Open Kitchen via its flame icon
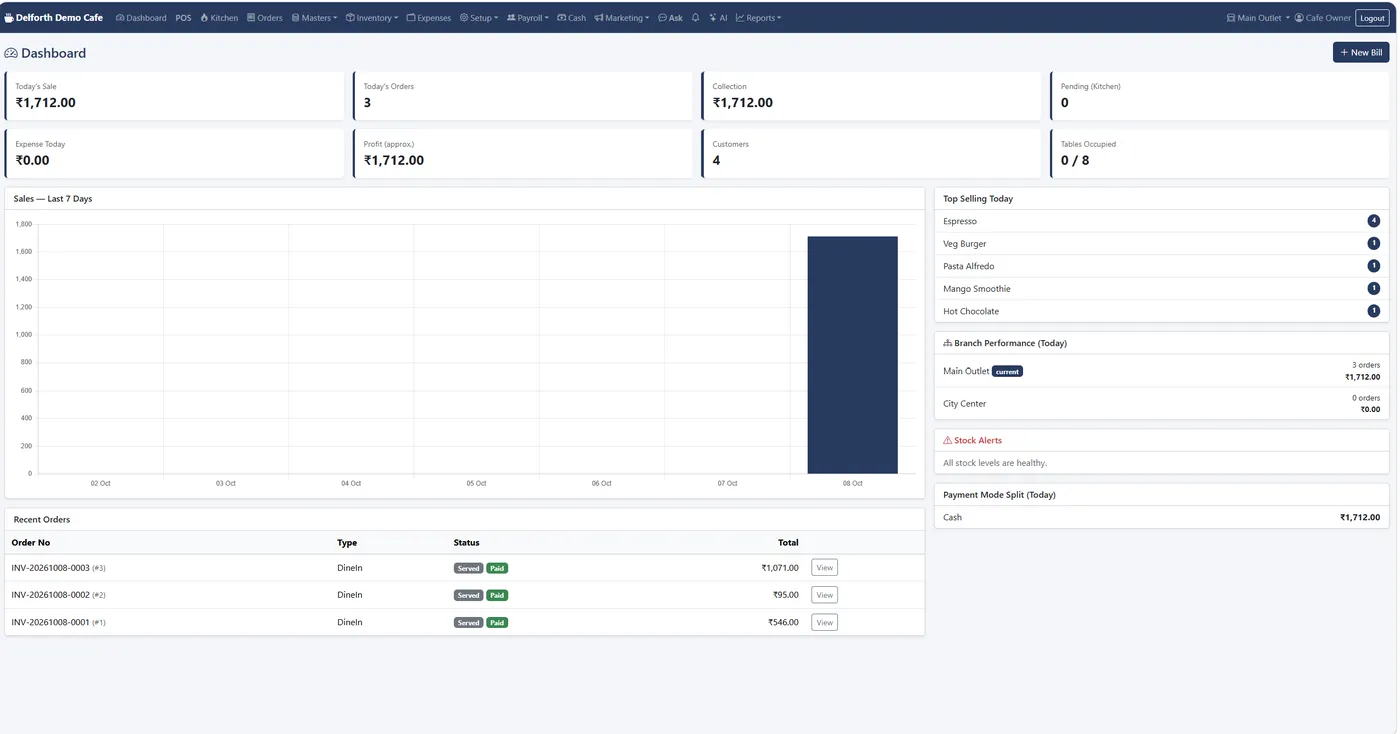The width and height of the screenshot is (1400, 734). [204, 18]
